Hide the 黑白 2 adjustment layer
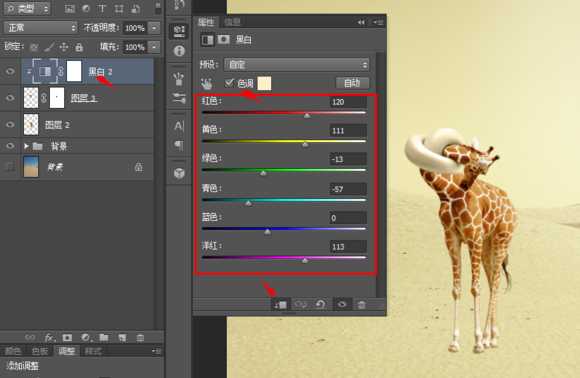580x378 pixels. pos(10,71)
